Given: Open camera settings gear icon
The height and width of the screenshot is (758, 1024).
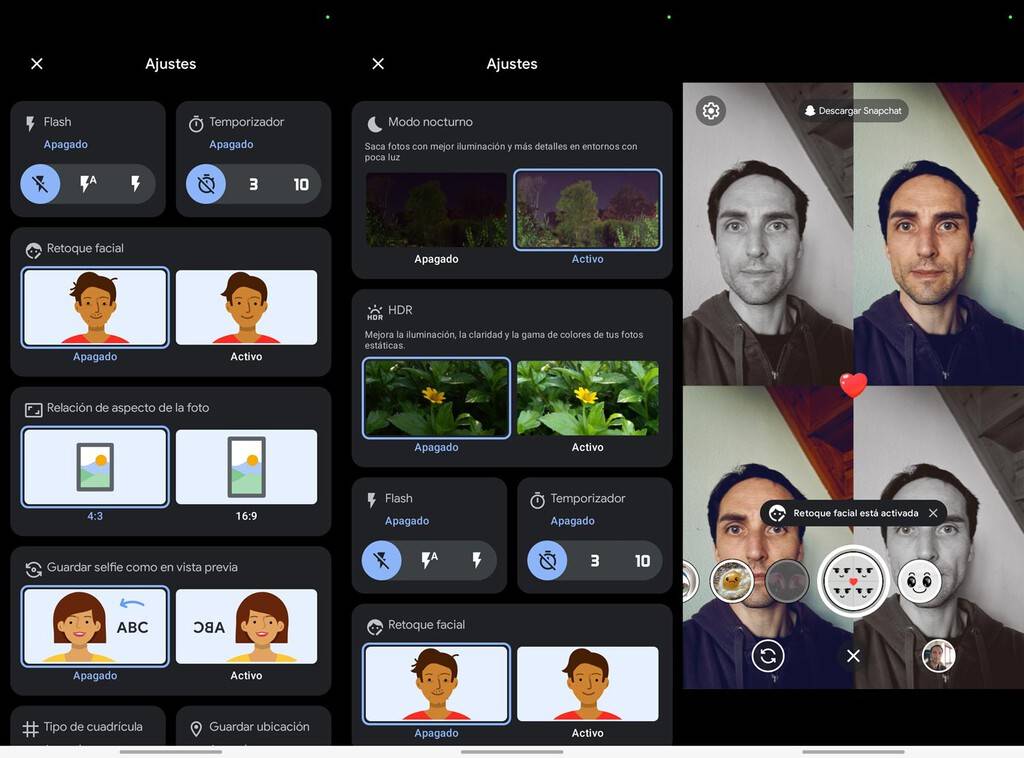Looking at the screenshot, I should 711,111.
